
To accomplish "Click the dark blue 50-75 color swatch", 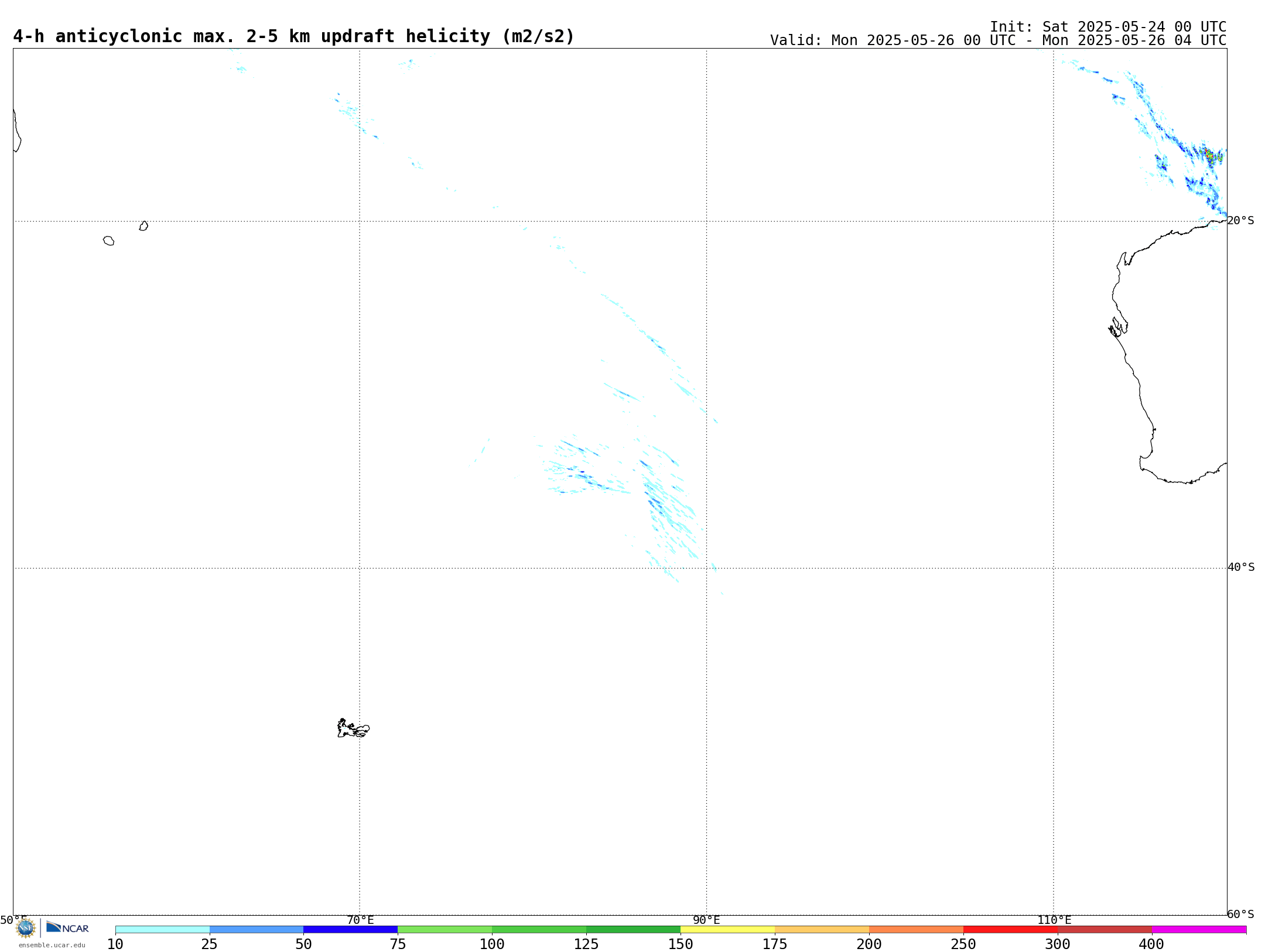I will [x=350, y=930].
